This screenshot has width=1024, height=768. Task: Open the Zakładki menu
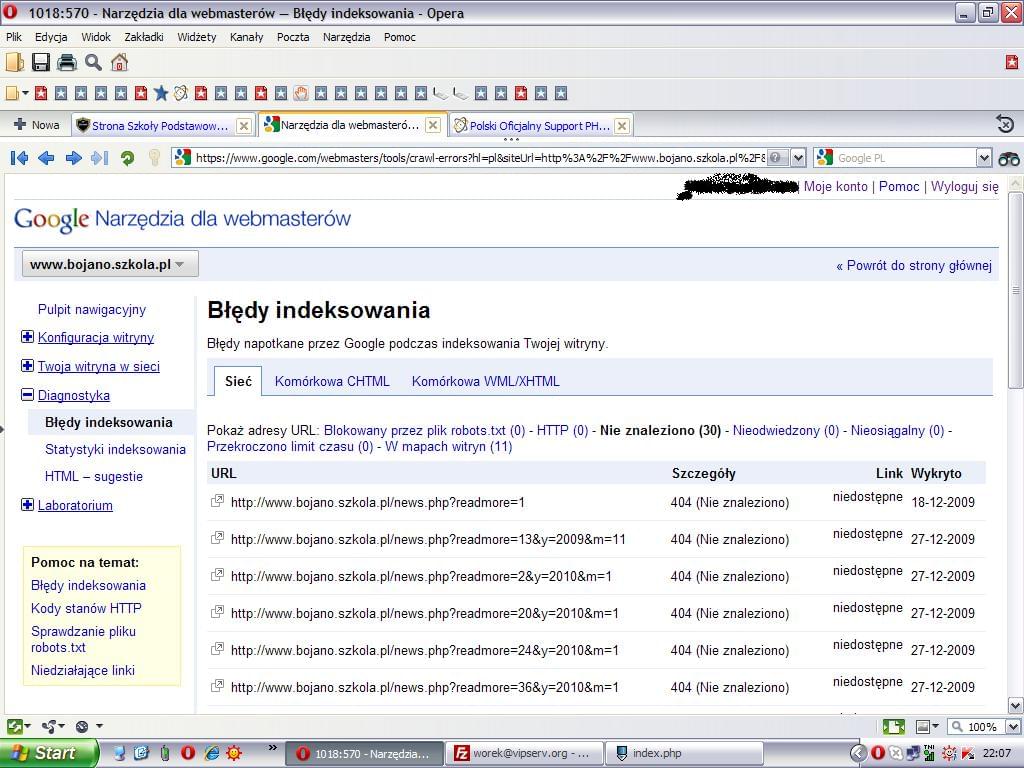coord(144,37)
